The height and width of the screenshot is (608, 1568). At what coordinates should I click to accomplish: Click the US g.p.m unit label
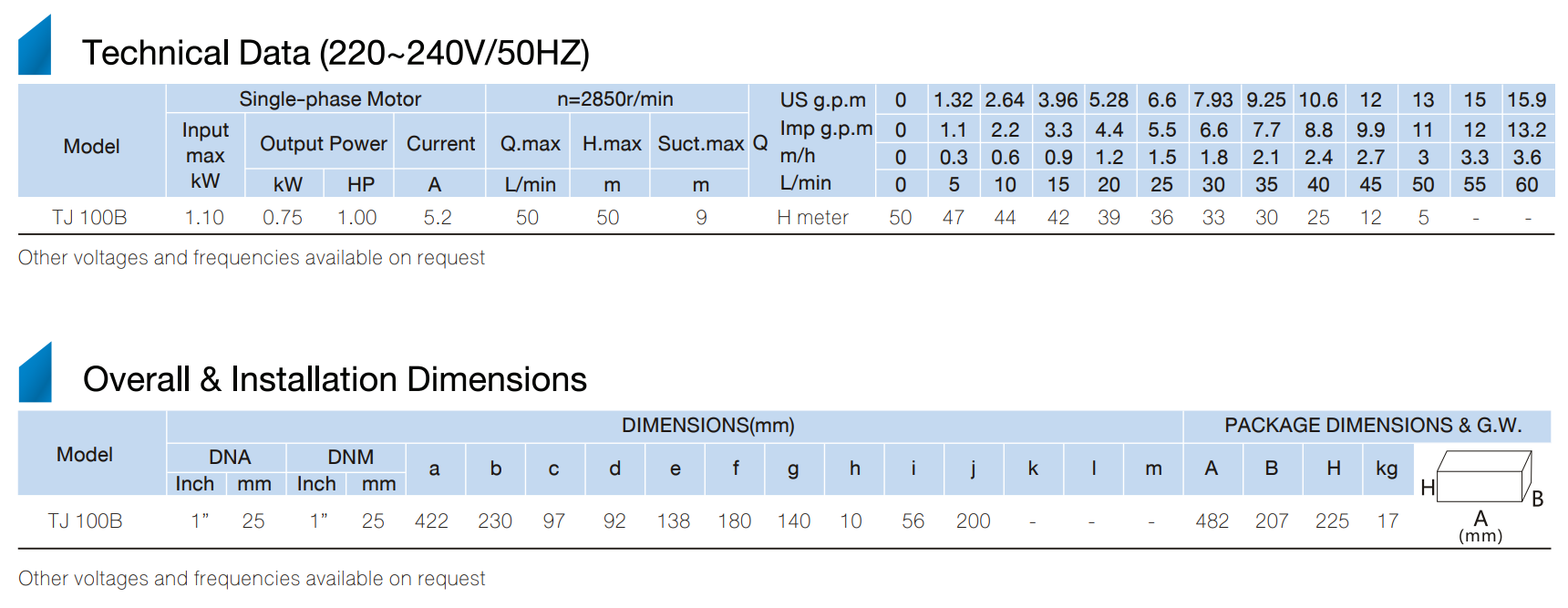(x=822, y=100)
